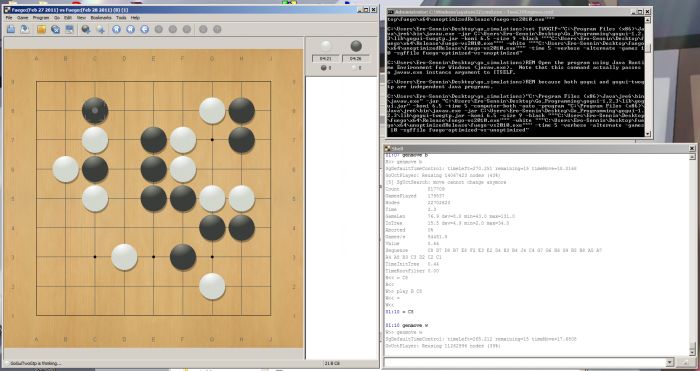Image resolution: width=700 pixels, height=371 pixels.
Task: Click the computer play globe icon
Action: (x=86, y=29)
